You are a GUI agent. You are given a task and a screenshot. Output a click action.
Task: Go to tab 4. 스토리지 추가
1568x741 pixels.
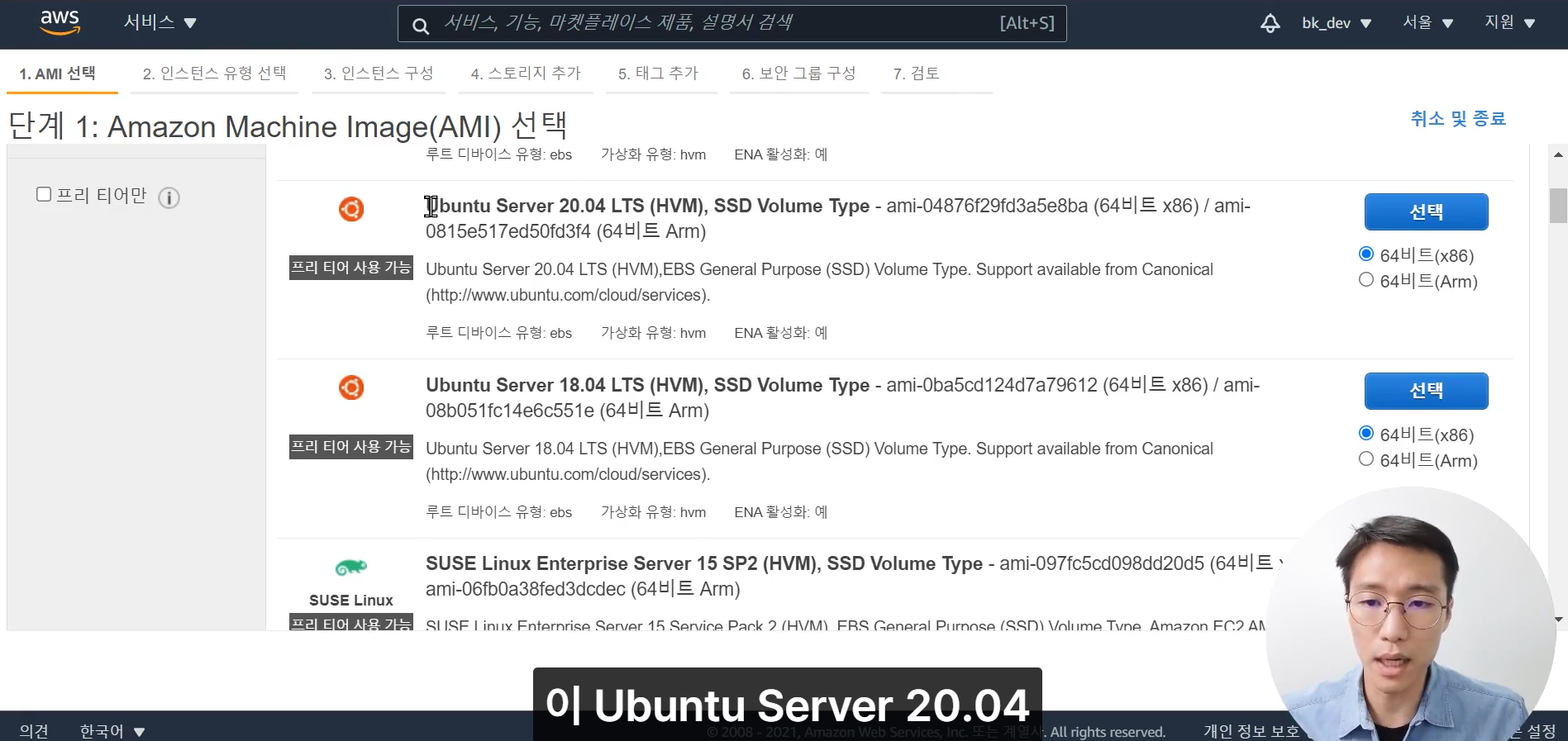click(526, 74)
